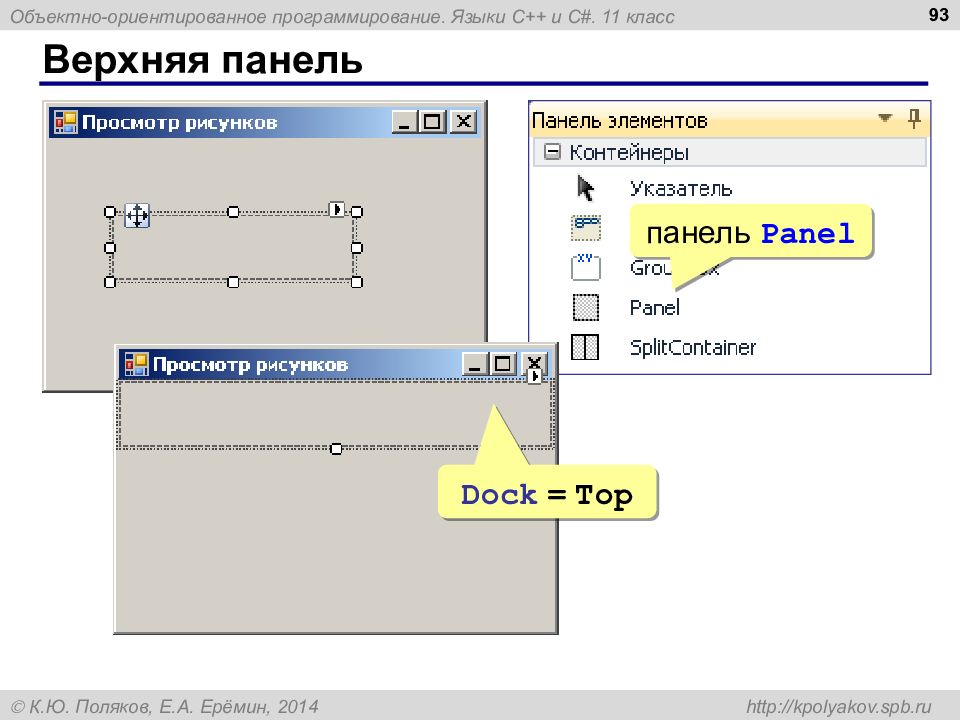Maximize the front Просмотр рисунков window
The height and width of the screenshot is (720, 960).
click(503, 364)
